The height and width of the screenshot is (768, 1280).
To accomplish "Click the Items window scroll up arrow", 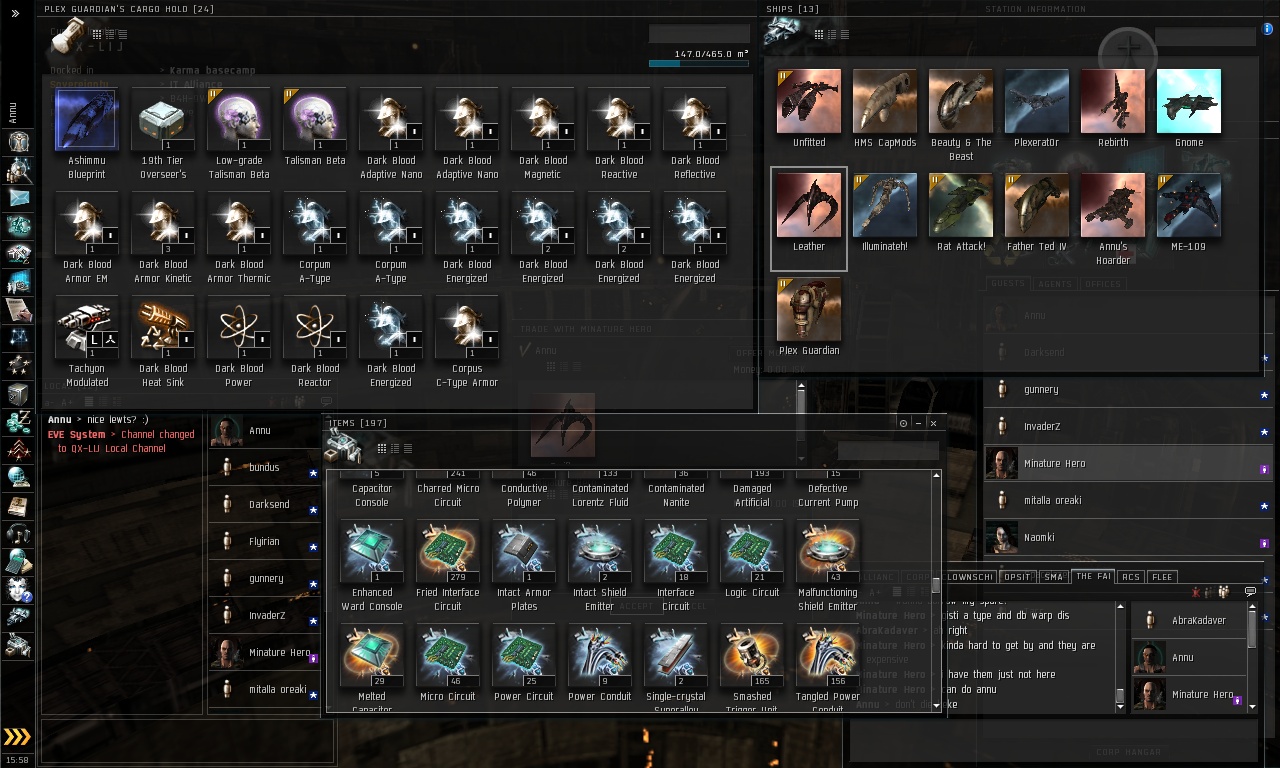I will (x=937, y=474).
